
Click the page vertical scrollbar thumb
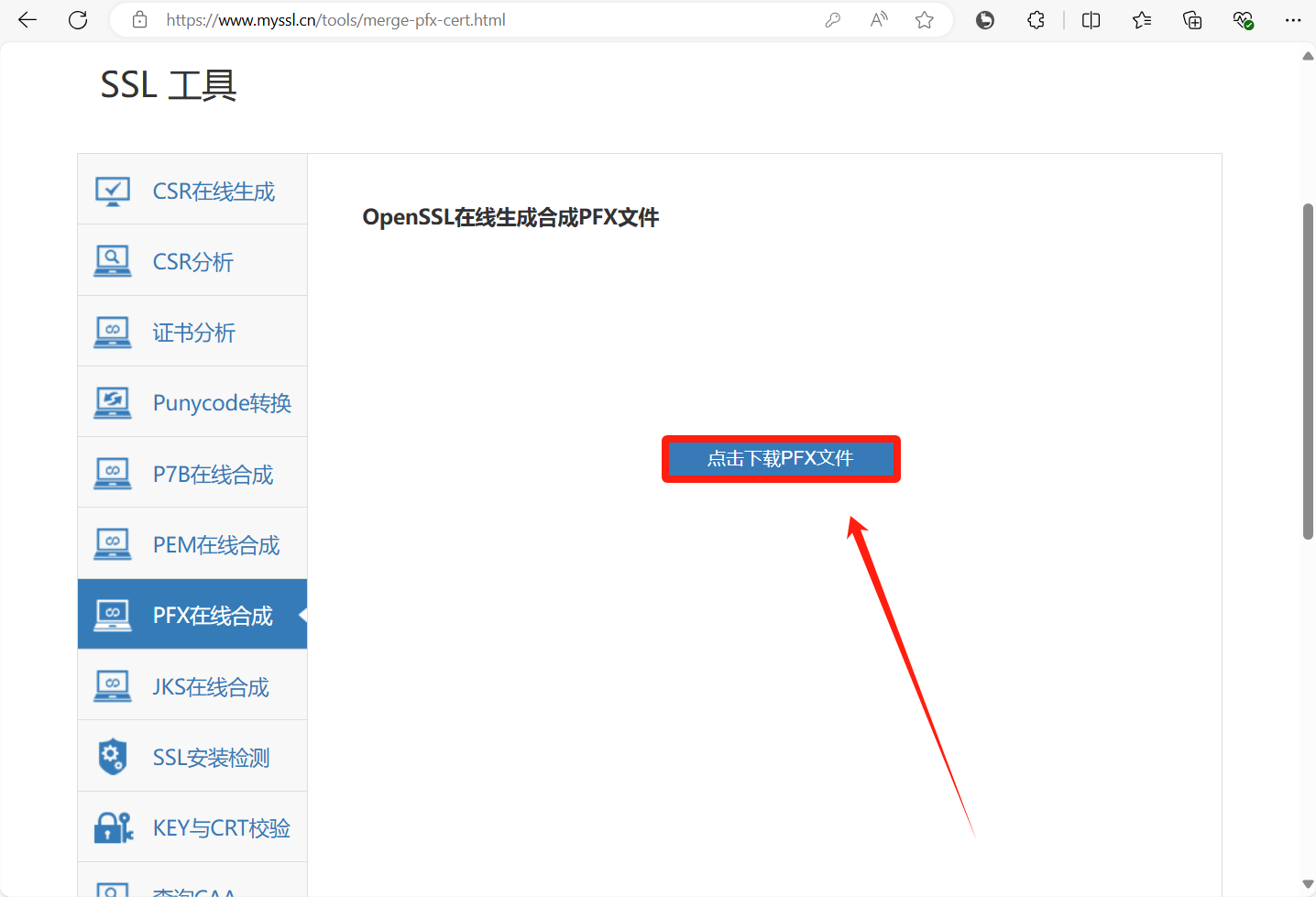click(x=1308, y=371)
